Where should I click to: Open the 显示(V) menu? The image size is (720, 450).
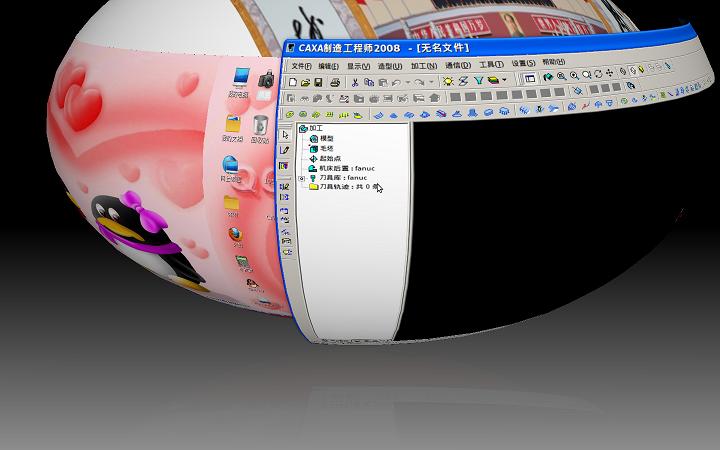tap(359, 66)
